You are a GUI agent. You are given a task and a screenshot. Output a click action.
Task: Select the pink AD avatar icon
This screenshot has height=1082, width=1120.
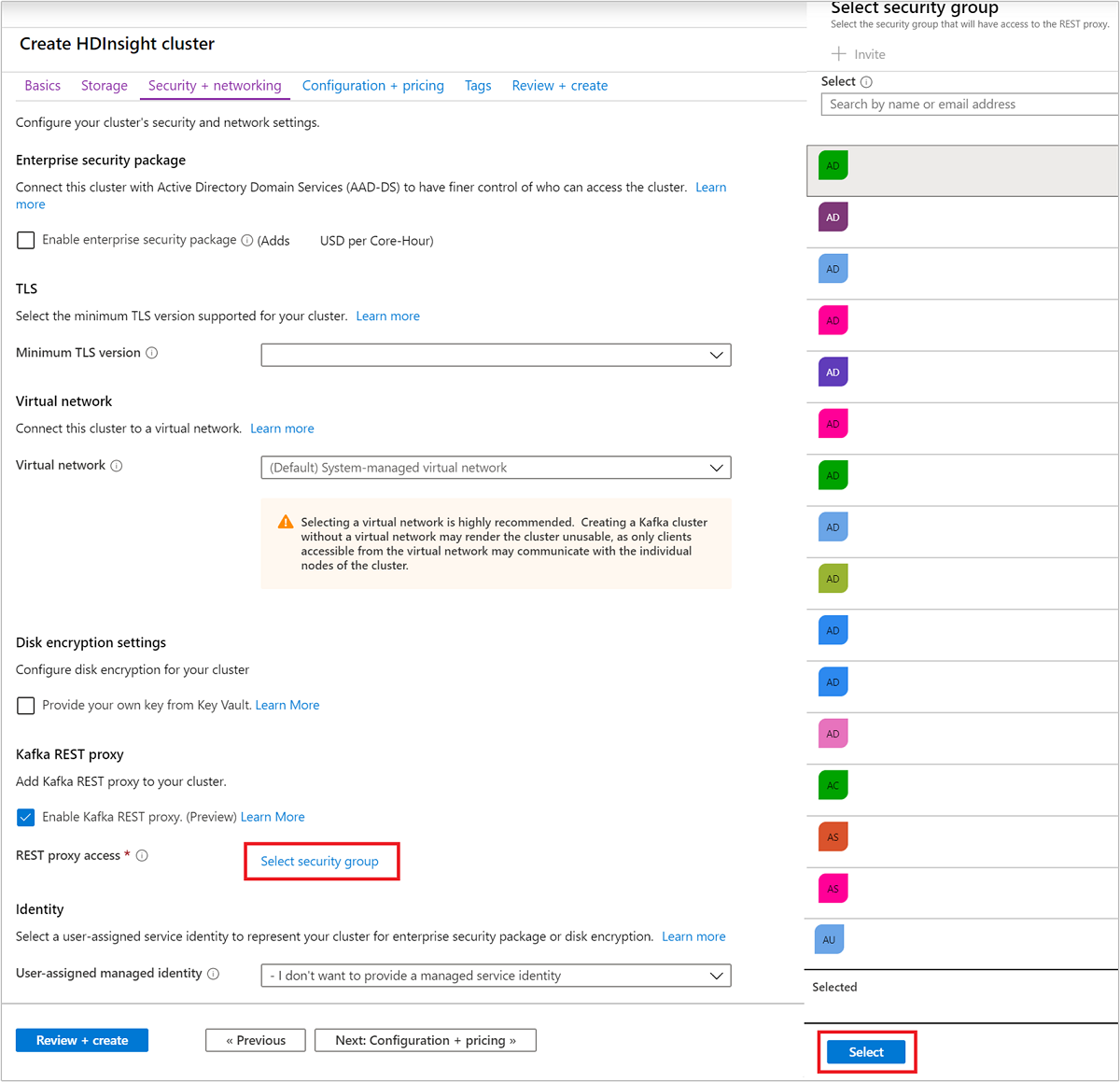(833, 320)
